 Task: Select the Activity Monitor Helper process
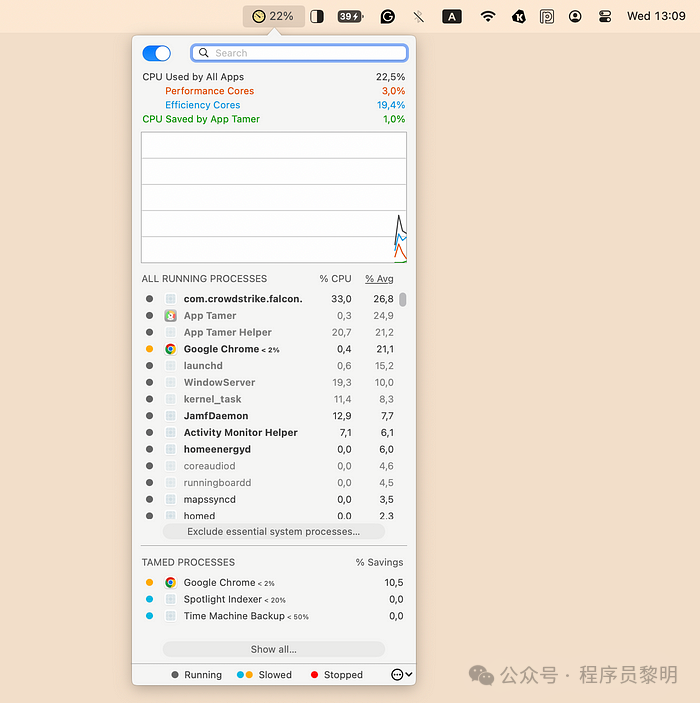(x=269, y=433)
